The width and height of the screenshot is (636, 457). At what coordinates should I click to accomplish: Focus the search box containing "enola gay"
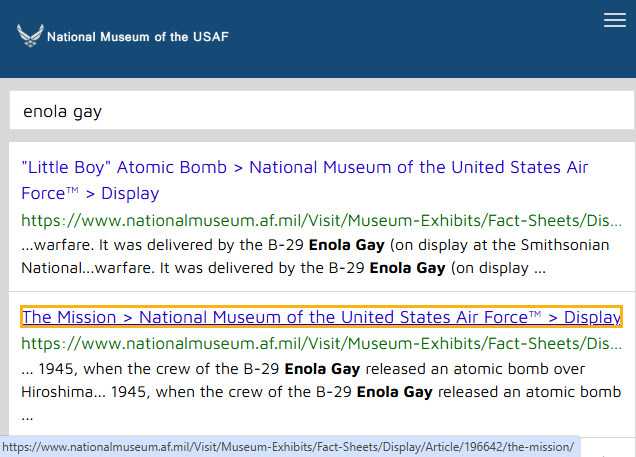pos(318,111)
